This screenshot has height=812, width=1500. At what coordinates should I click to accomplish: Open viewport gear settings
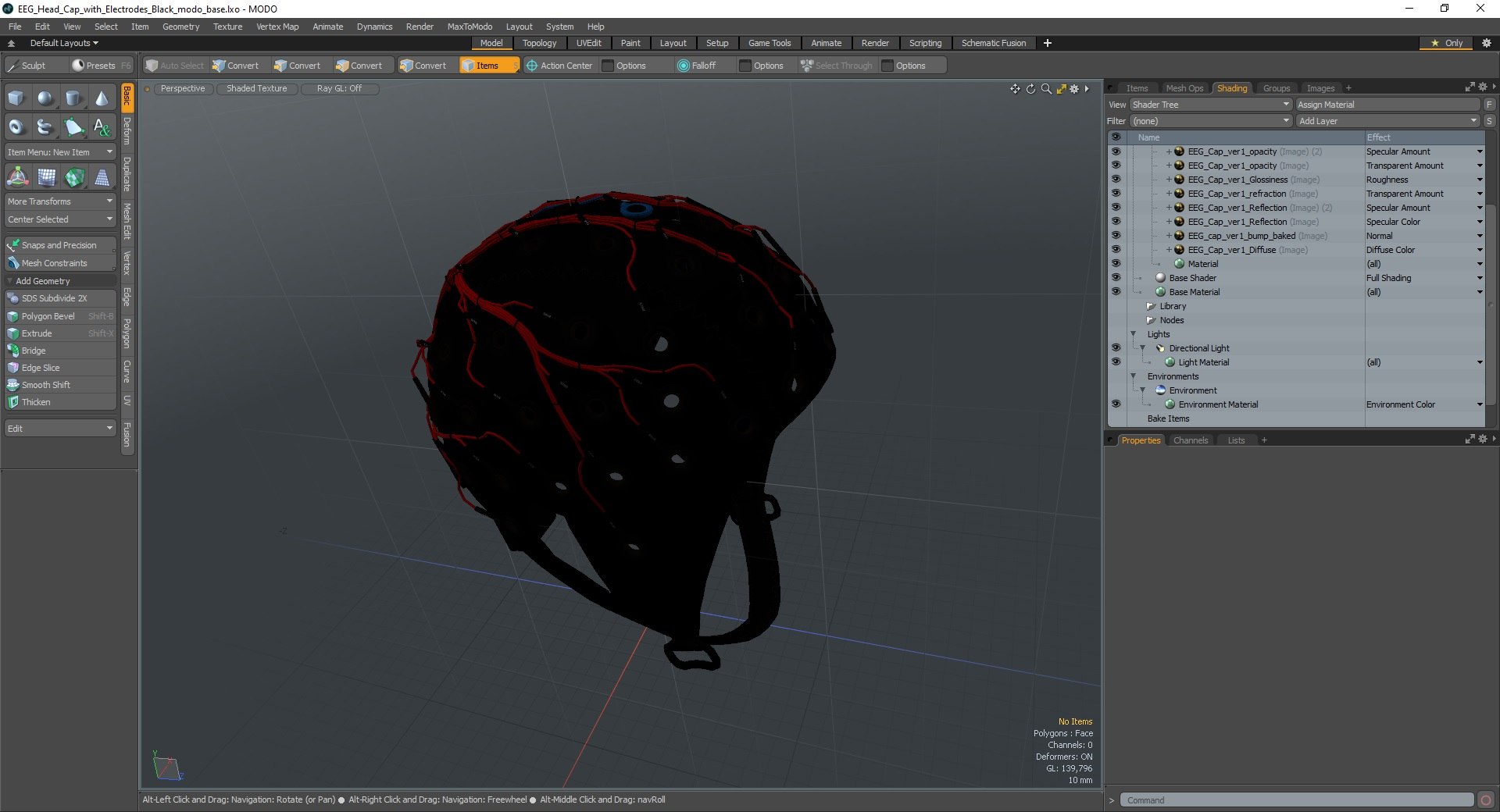pyautogui.click(x=1075, y=89)
